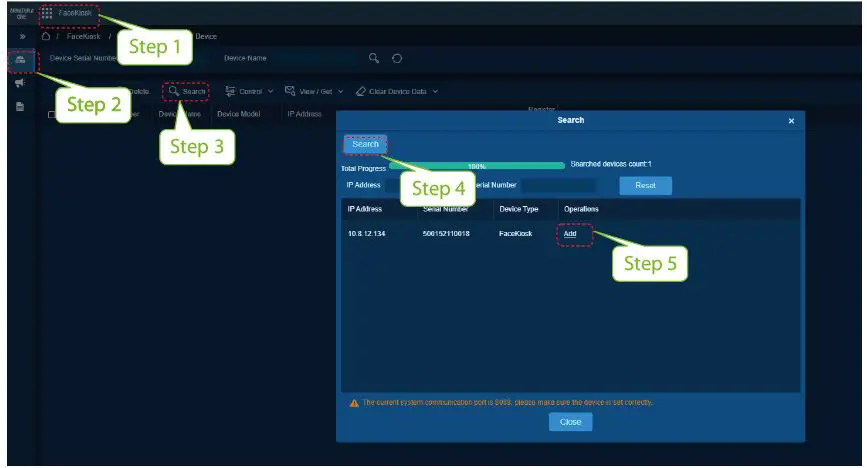Screen dimensions: 867x468
Task: Open the Control dropdown in the toolbar
Action: 249,91
